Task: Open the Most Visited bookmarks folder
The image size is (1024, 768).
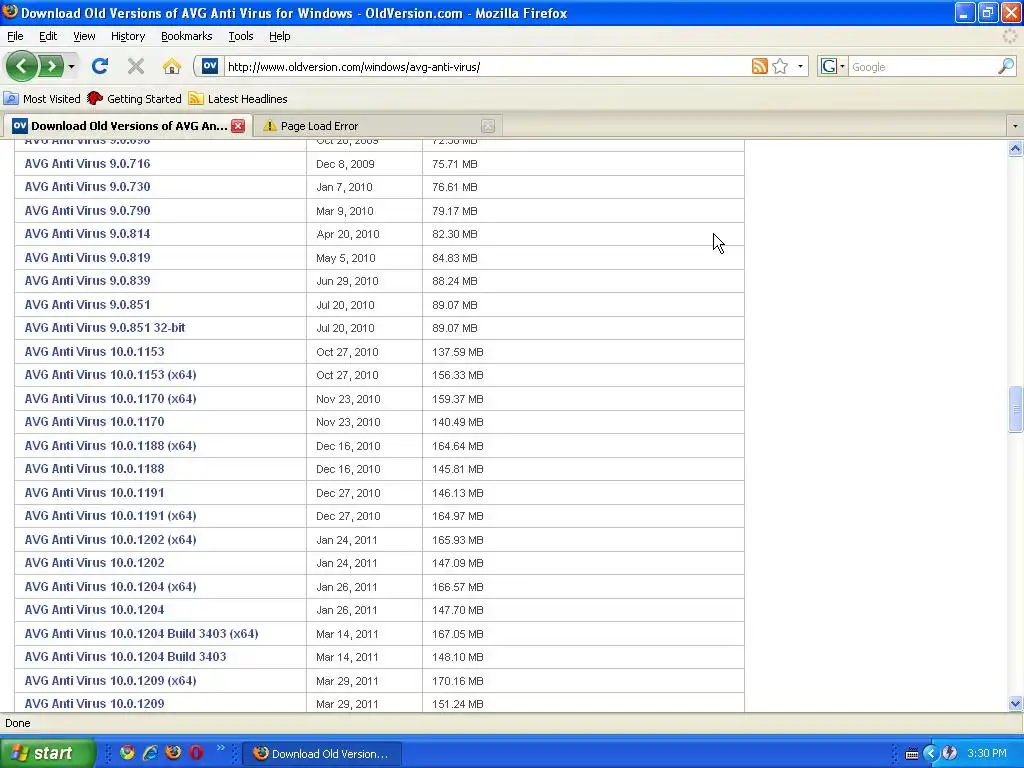Action: pyautogui.click(x=42, y=99)
